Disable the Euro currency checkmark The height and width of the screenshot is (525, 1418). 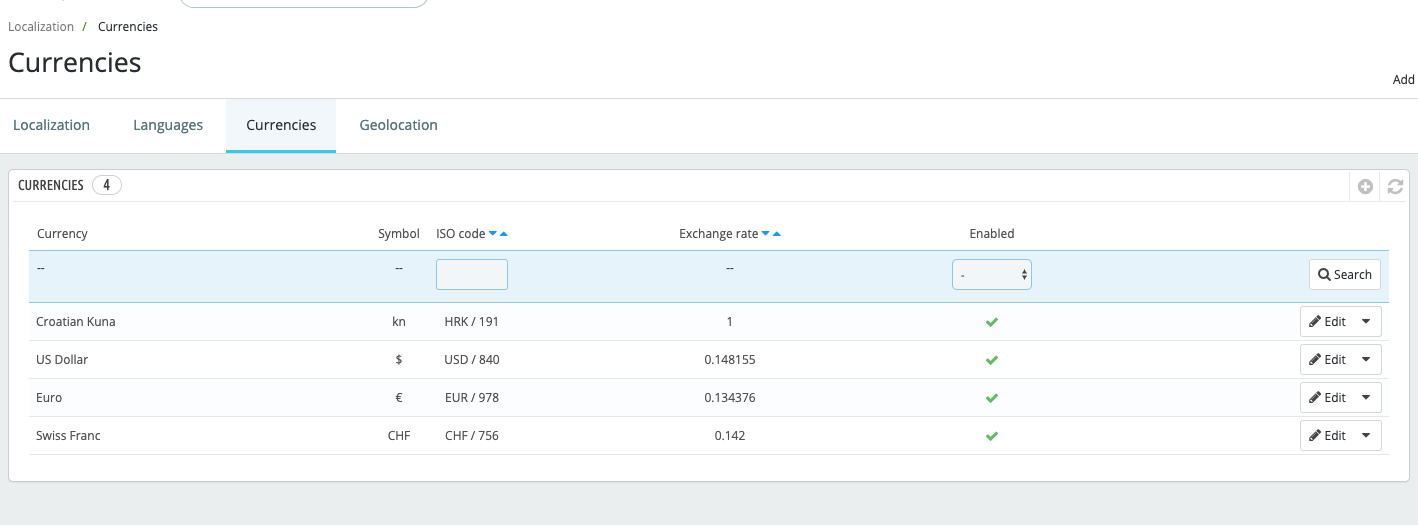(992, 398)
